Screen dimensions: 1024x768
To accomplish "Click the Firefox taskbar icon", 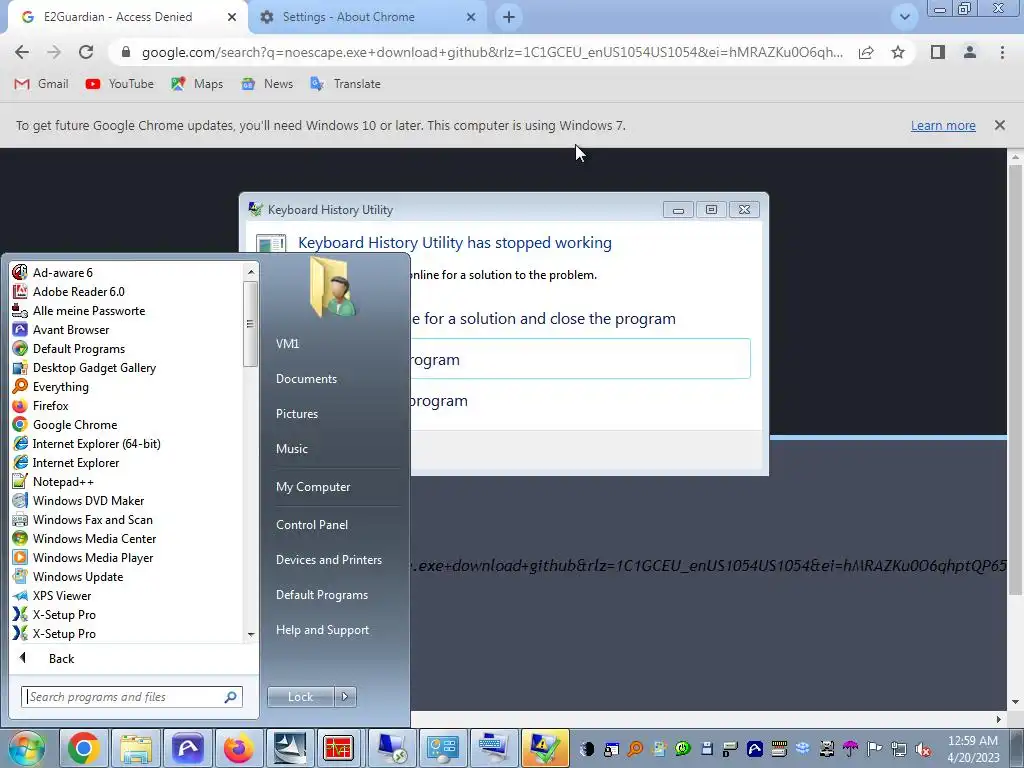I will 238,748.
